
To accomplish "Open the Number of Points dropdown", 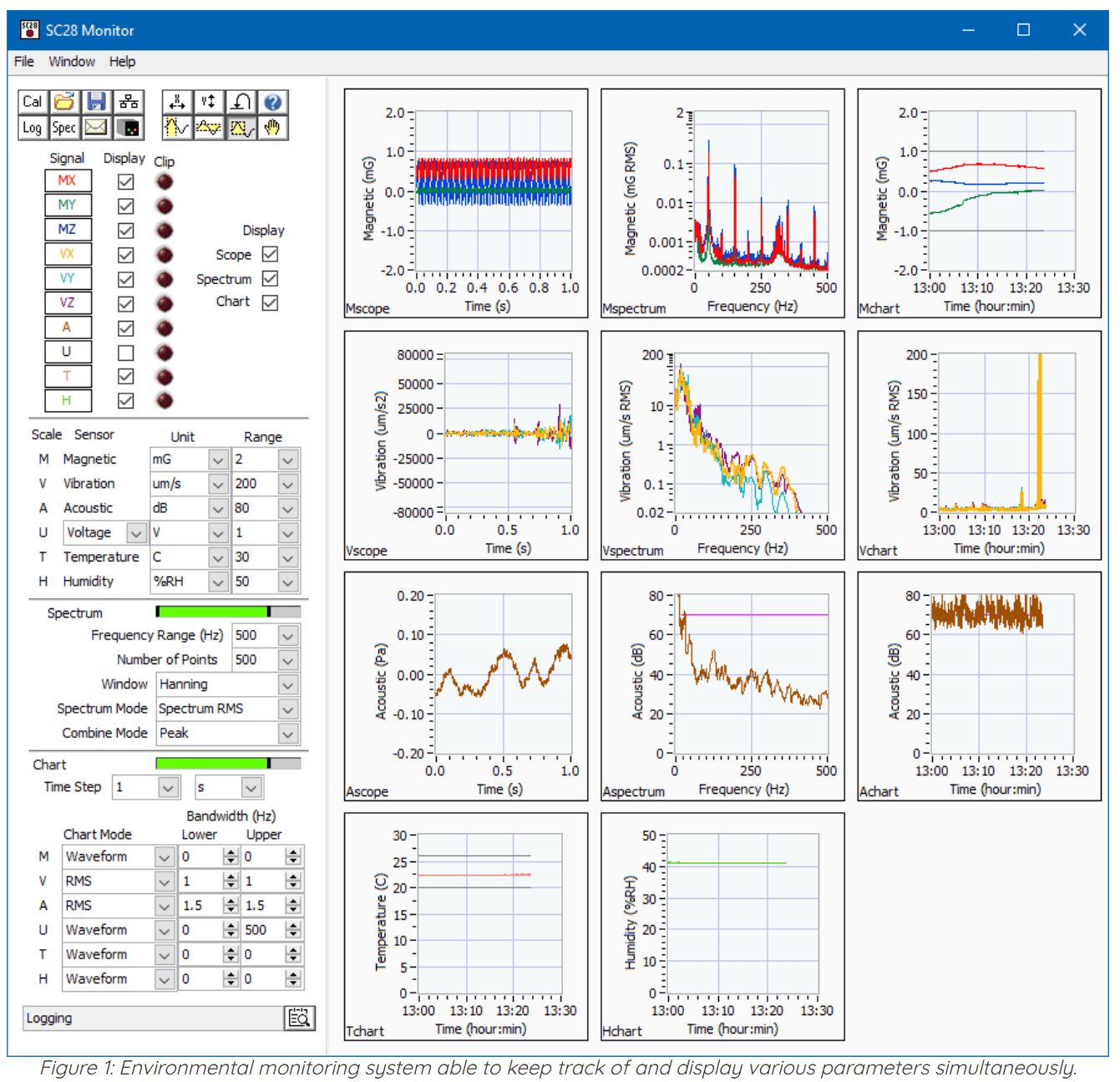I will (288, 660).
